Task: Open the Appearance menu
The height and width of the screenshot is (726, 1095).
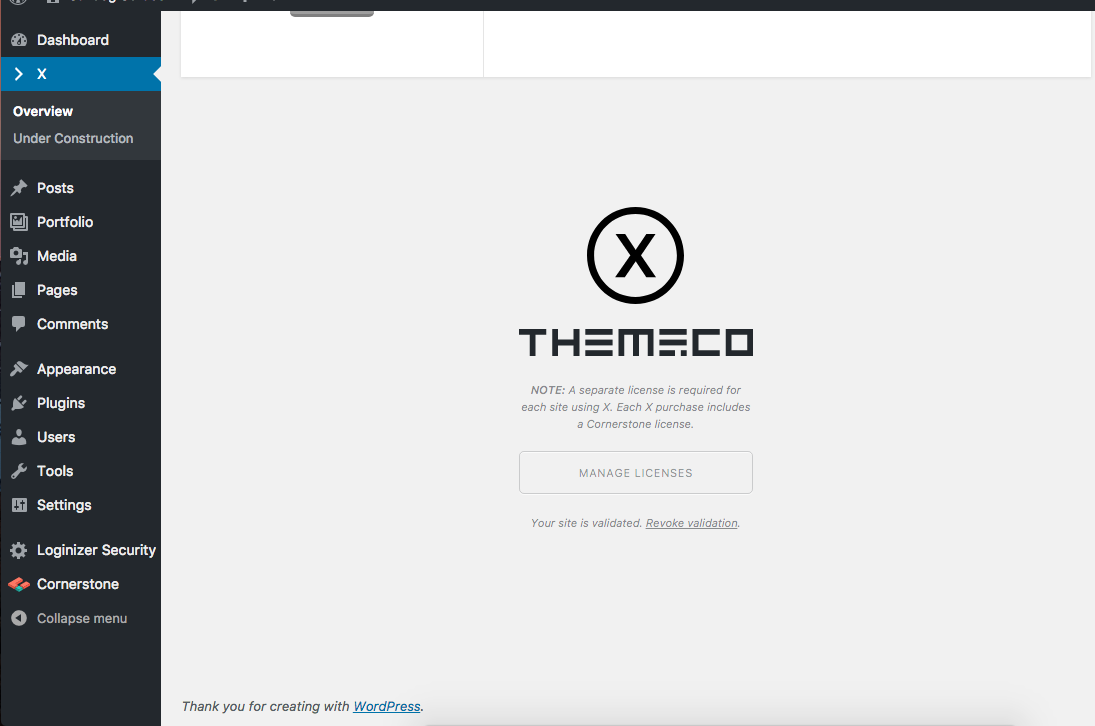Action: [76, 369]
